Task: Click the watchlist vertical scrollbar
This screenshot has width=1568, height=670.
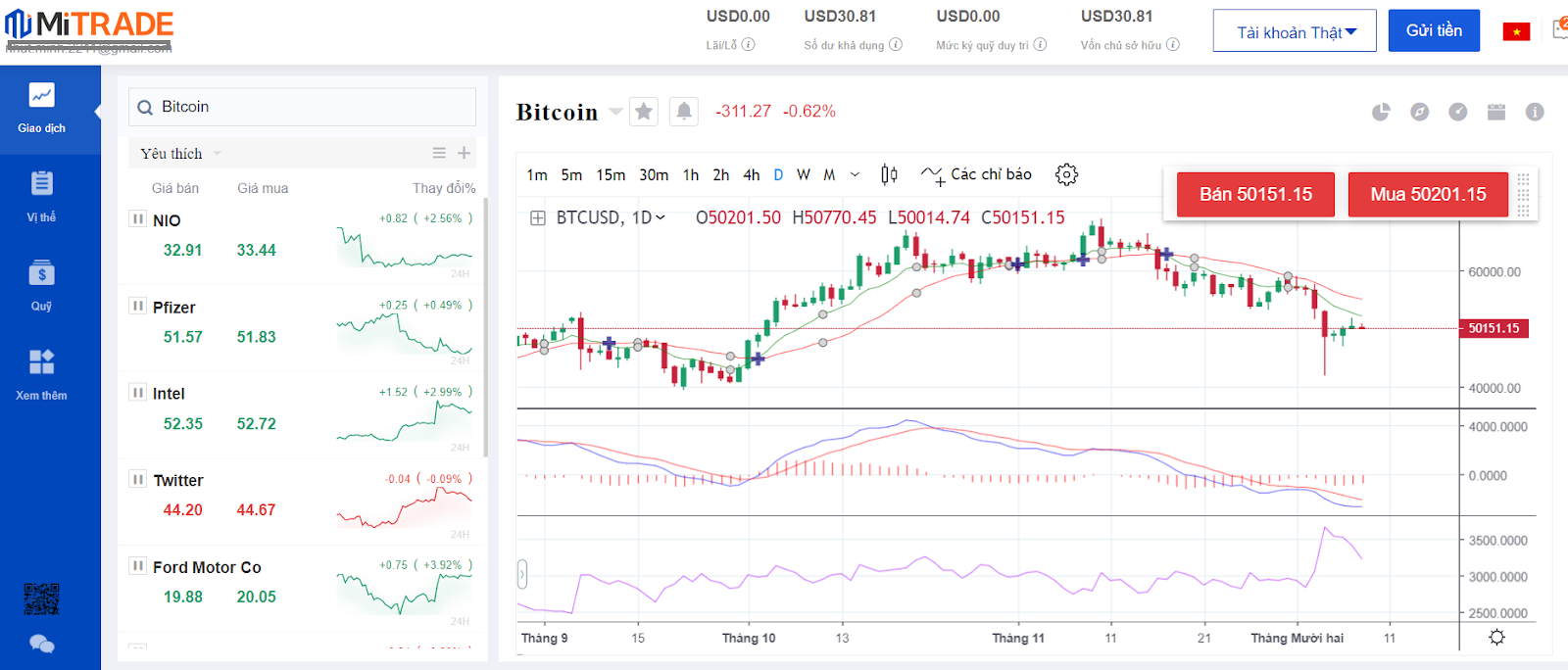Action: (x=485, y=323)
